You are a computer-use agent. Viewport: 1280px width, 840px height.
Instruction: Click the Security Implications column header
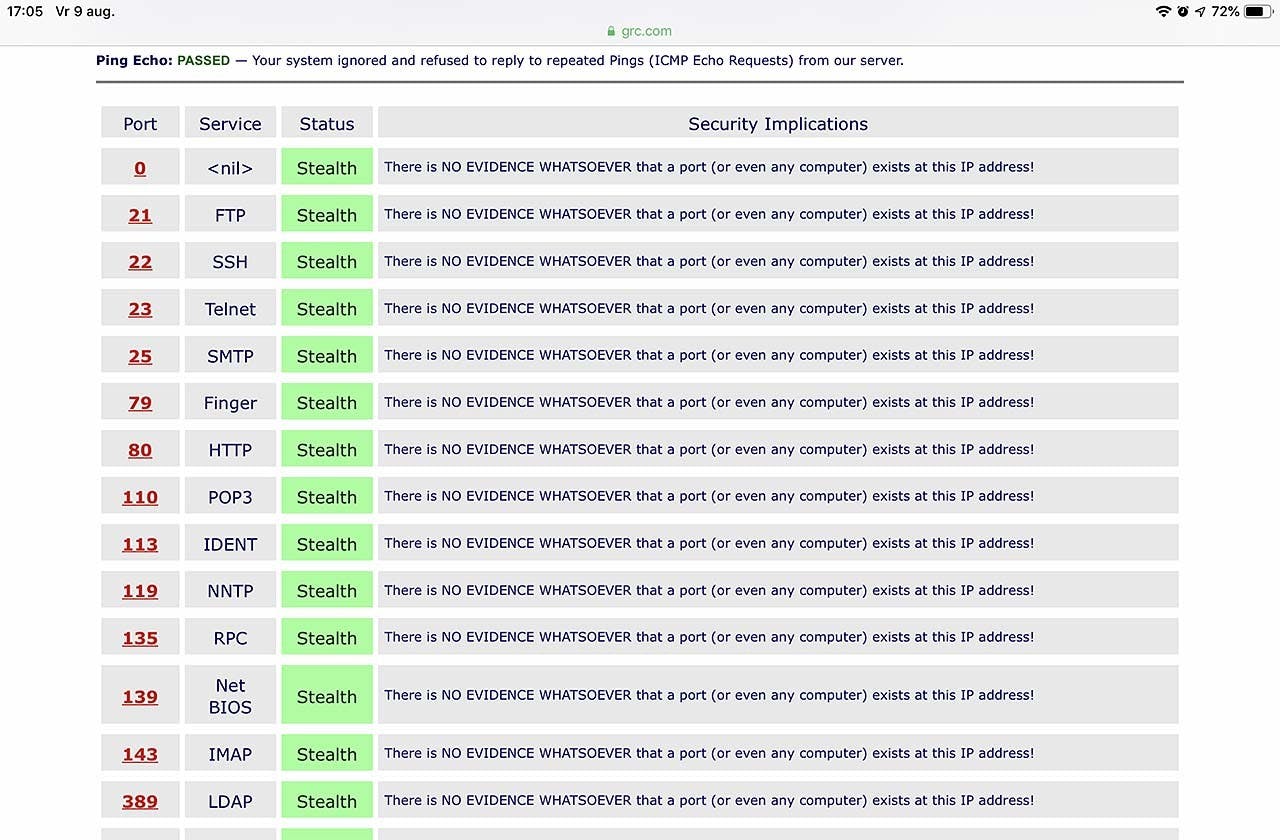(778, 123)
